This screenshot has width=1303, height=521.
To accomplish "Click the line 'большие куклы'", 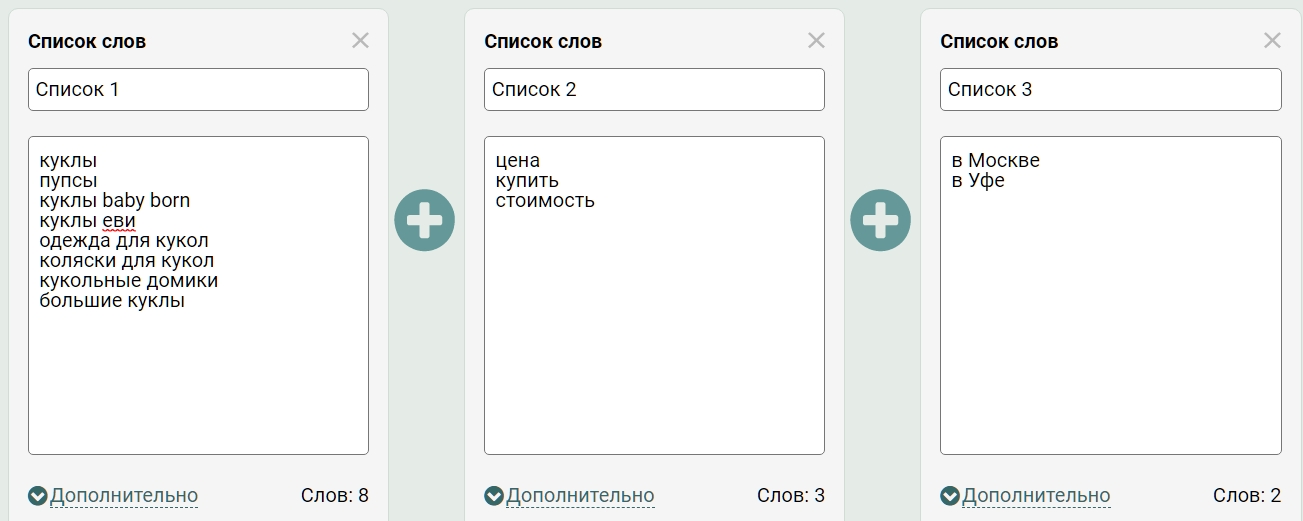I will click(112, 300).
